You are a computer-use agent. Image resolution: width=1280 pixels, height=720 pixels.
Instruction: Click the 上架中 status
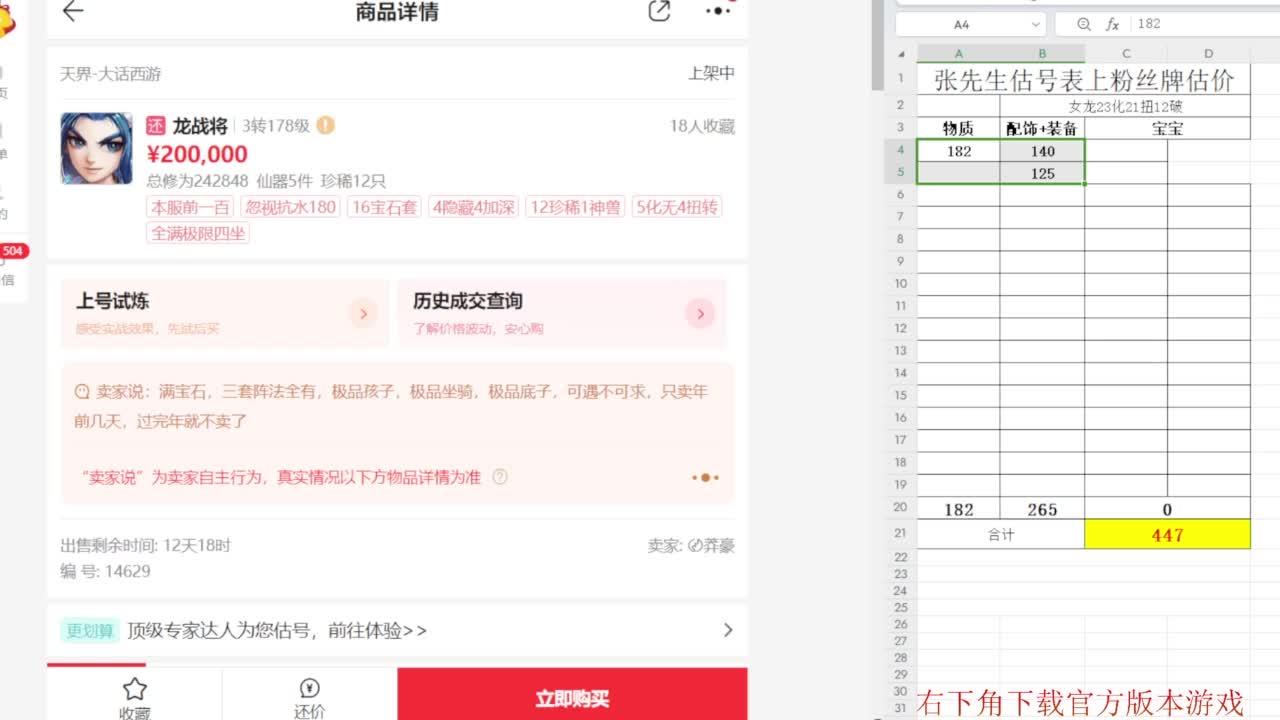(x=711, y=73)
